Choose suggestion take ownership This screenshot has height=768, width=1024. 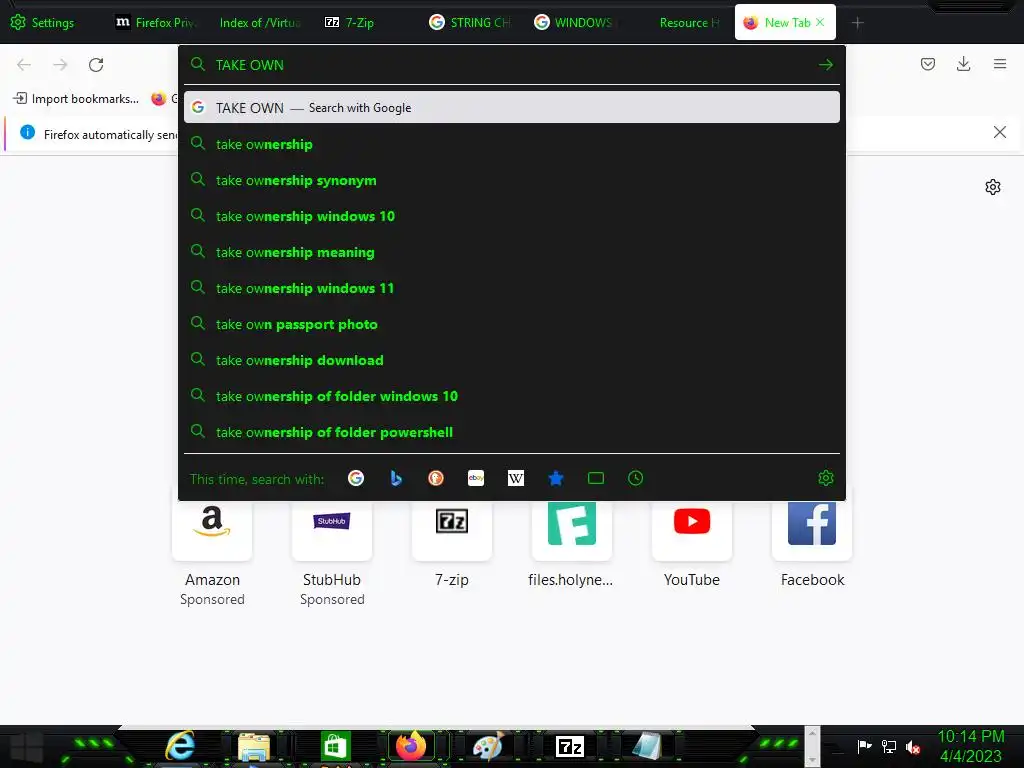(512, 144)
